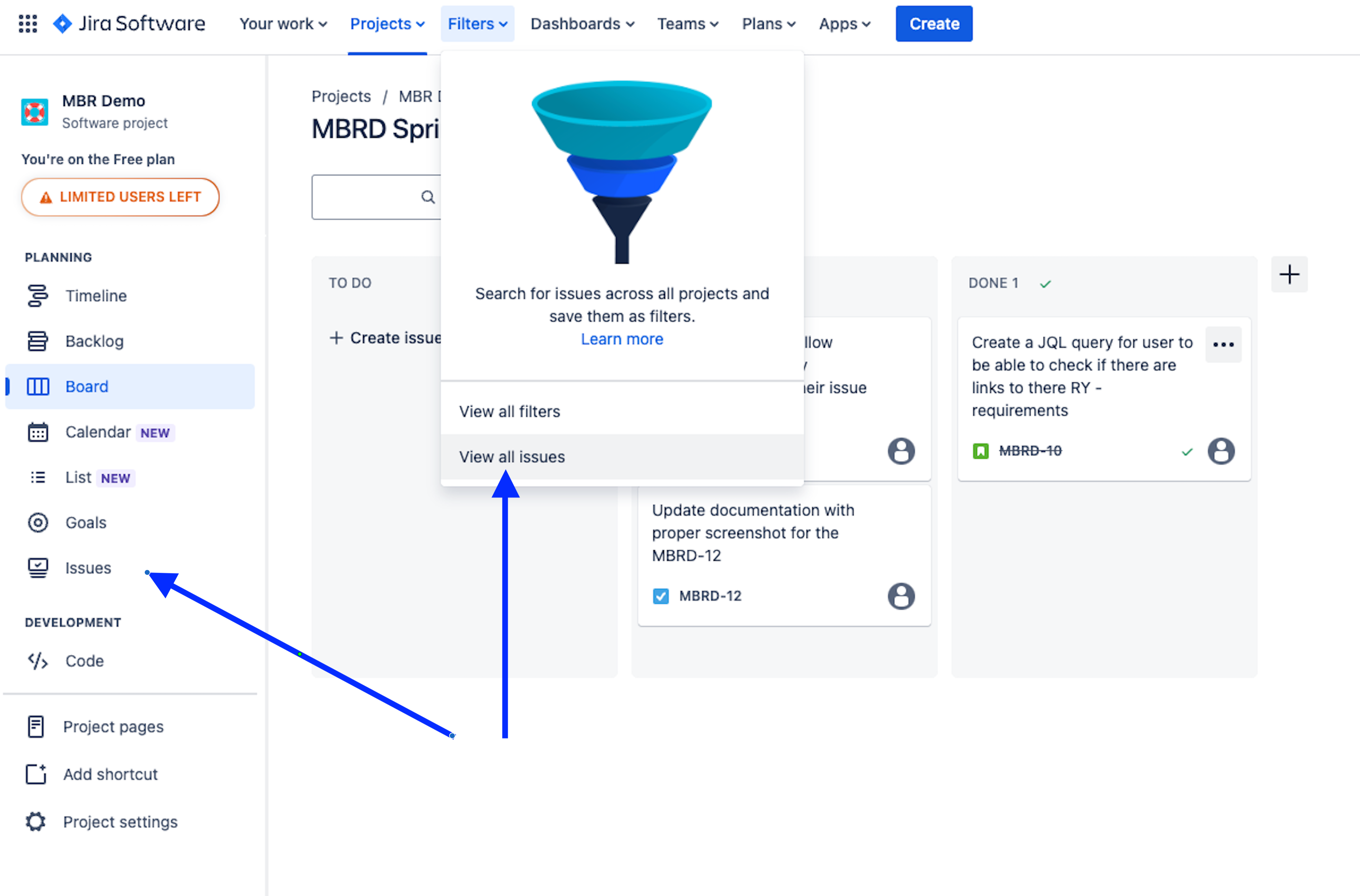The width and height of the screenshot is (1360, 896).
Task: Open Goals in the sidebar
Action: [x=86, y=522]
